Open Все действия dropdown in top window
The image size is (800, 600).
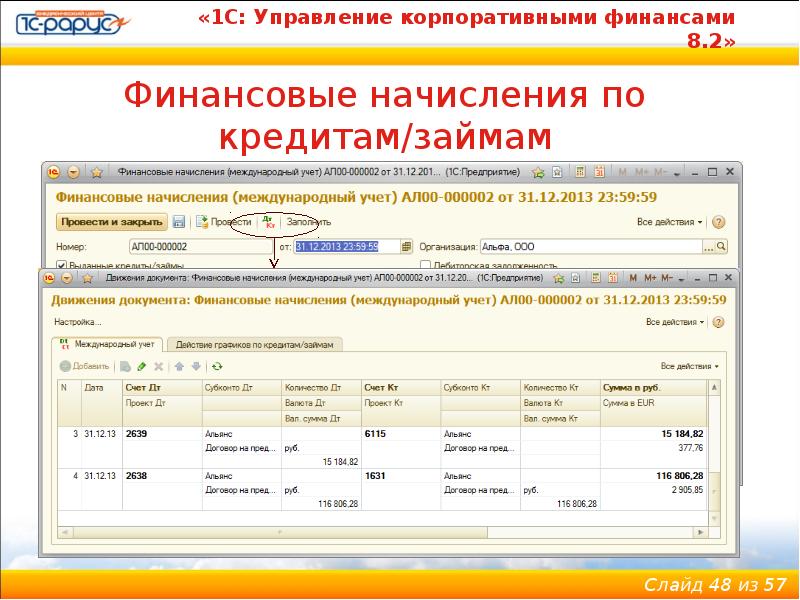(x=669, y=222)
